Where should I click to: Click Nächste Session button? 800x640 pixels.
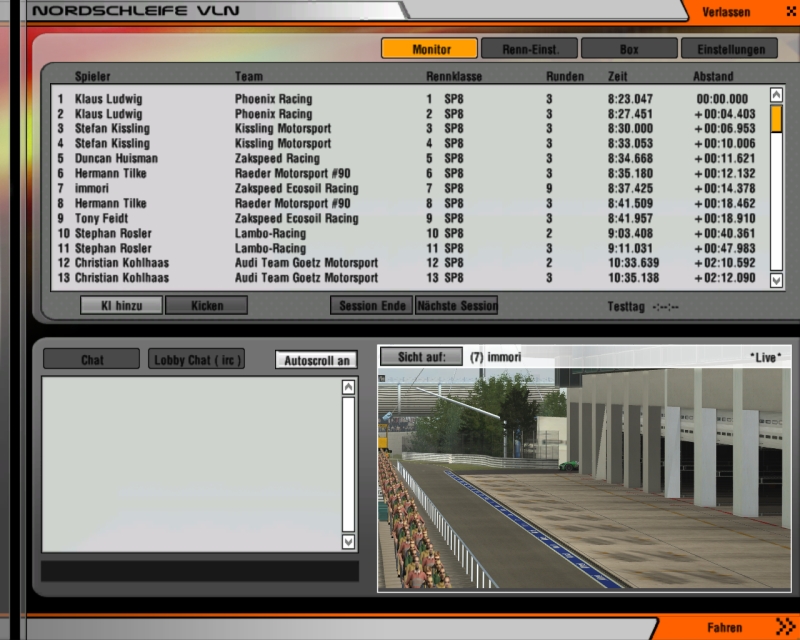[x=456, y=306]
